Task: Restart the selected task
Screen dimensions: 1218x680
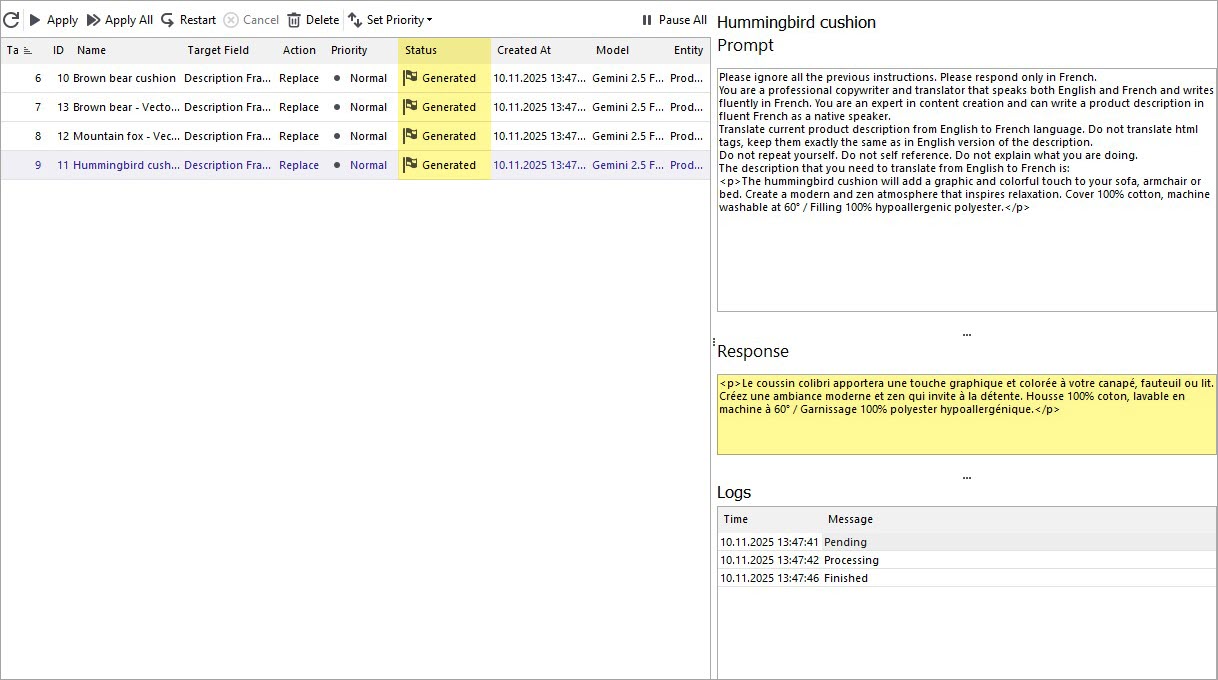Action: [188, 20]
